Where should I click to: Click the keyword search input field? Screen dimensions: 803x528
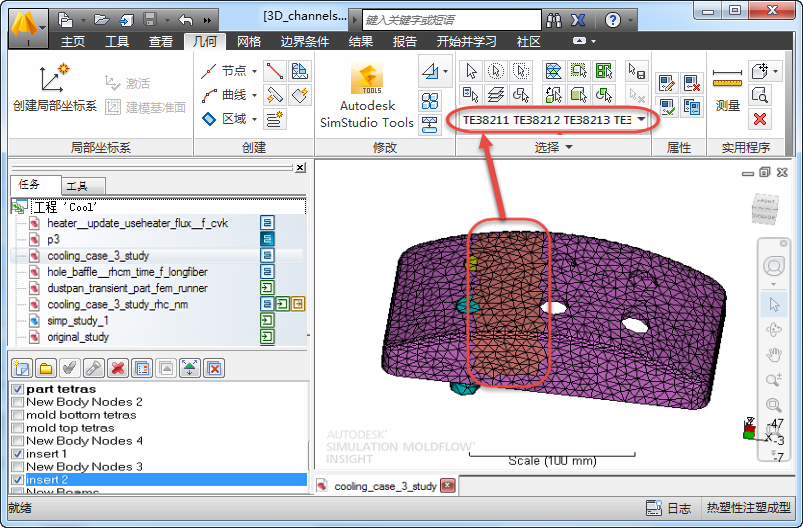[x=452, y=20]
